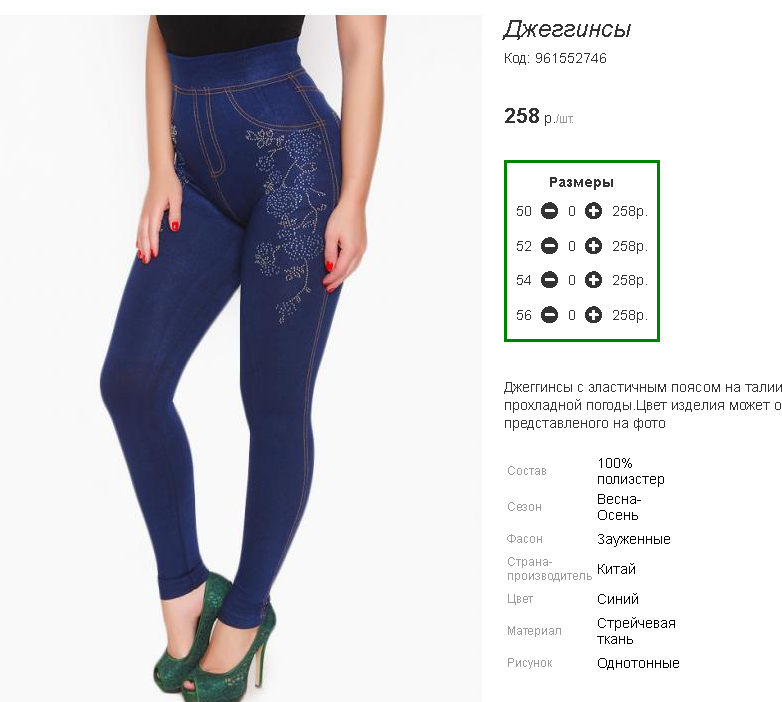This screenshot has width=782, height=702.
Task: Click the Джеггинсы product title
Action: point(568,29)
